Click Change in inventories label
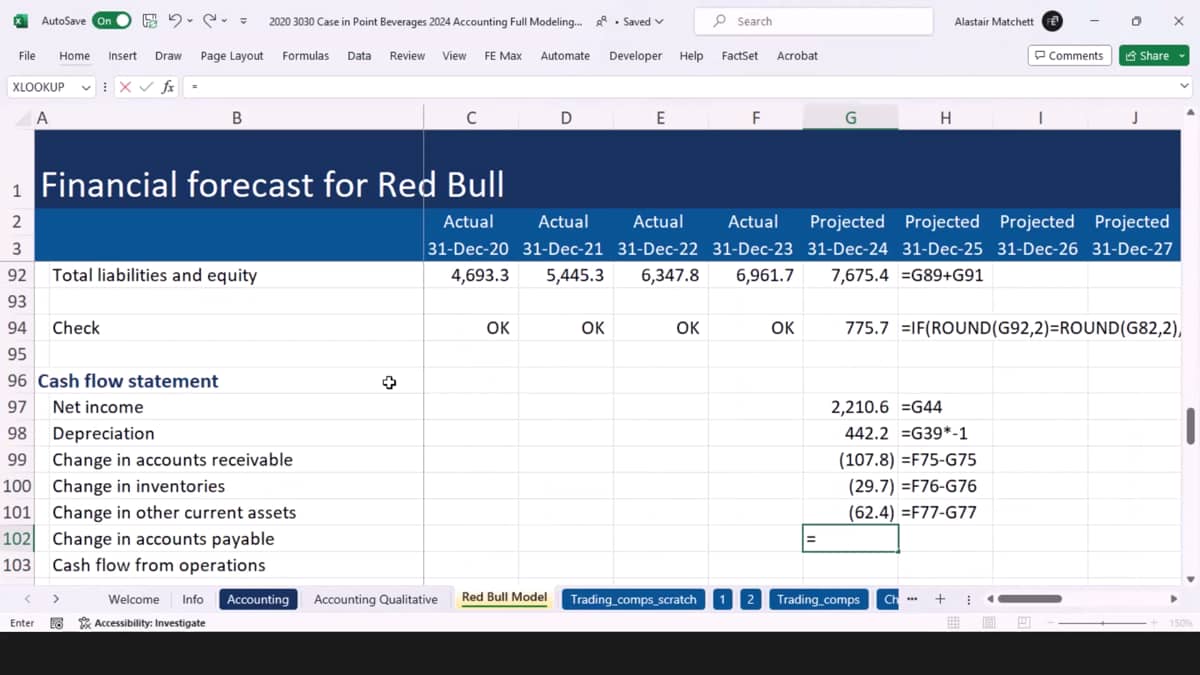This screenshot has height=675, width=1200. coord(138,486)
